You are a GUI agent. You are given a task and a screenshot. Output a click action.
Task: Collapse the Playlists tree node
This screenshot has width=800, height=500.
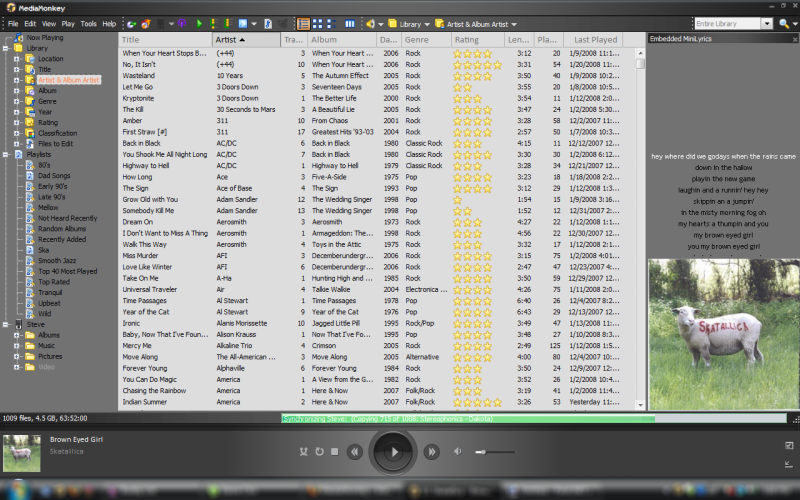click(6, 155)
